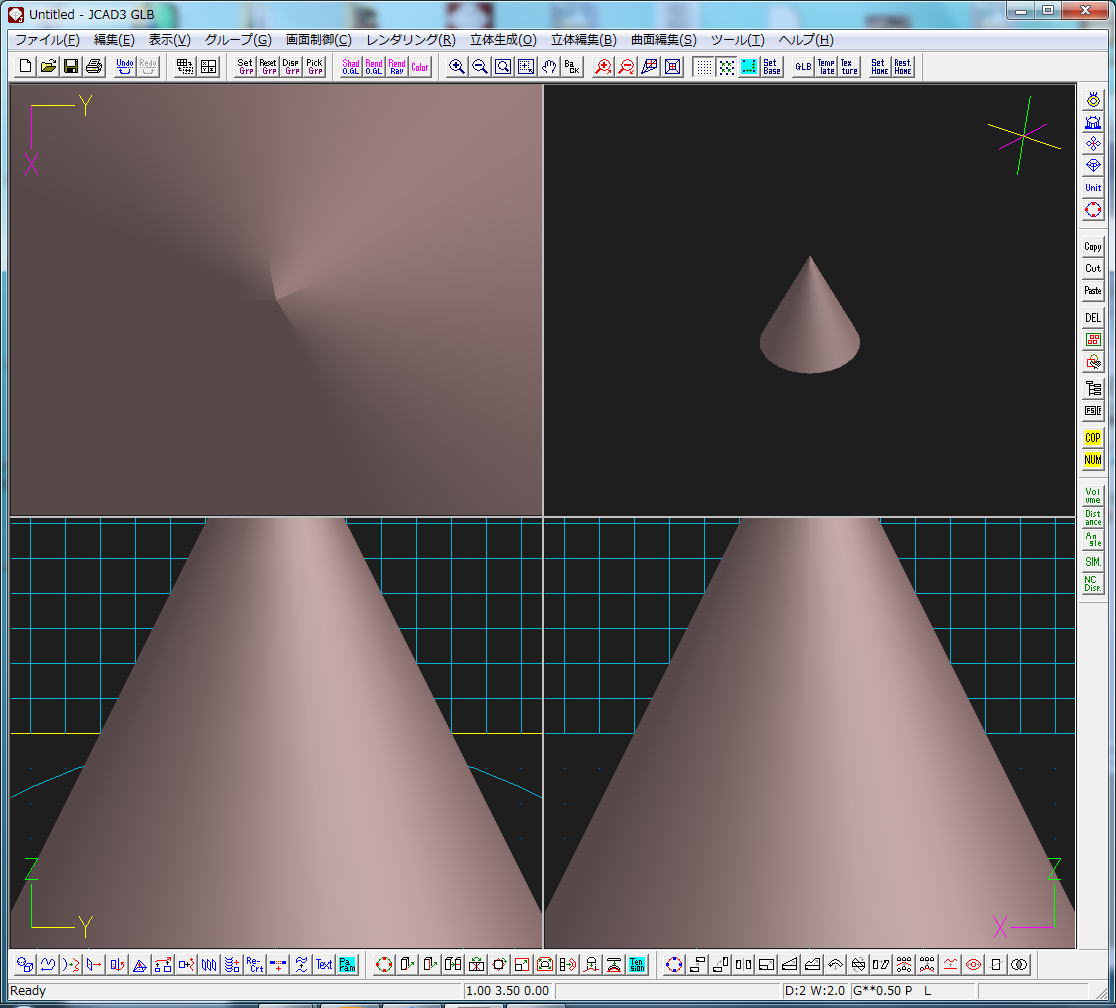Toggle the yellow COP button
Image resolution: width=1116 pixels, height=1008 pixels.
(1093, 438)
